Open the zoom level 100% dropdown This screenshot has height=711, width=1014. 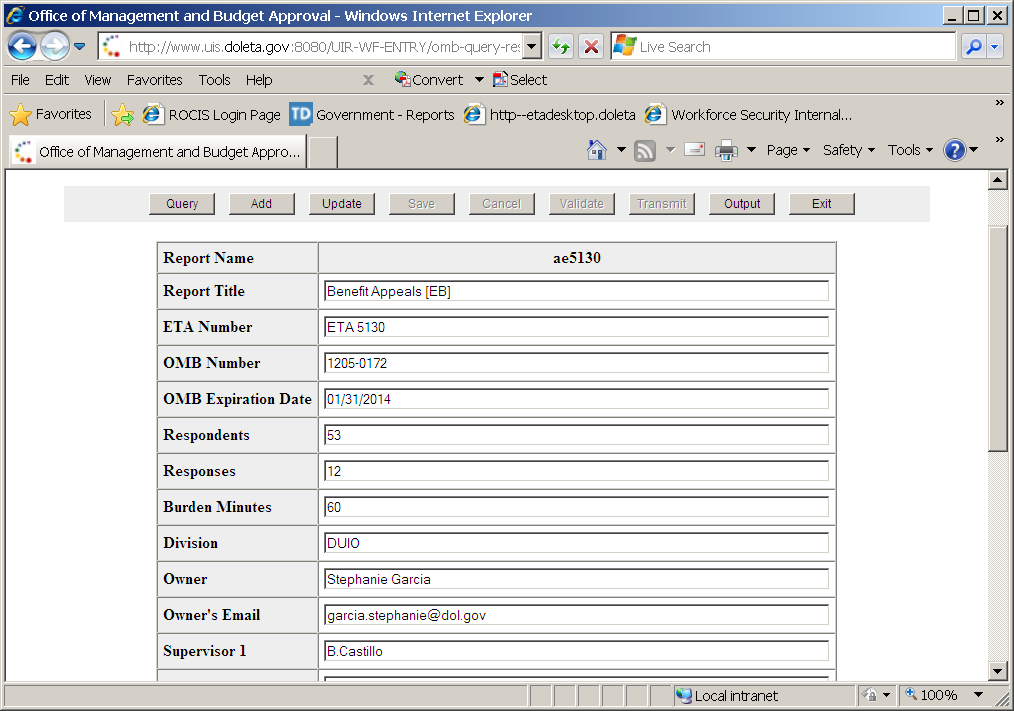[x=977, y=695]
